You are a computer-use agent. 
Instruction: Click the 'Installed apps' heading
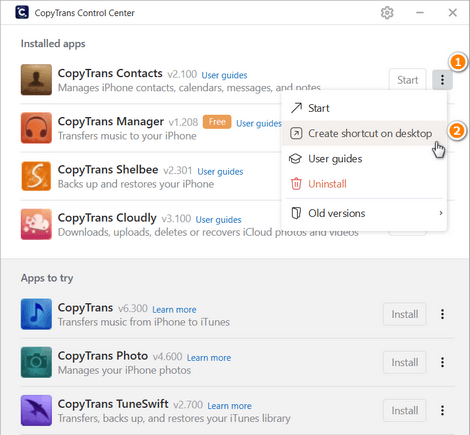53,44
